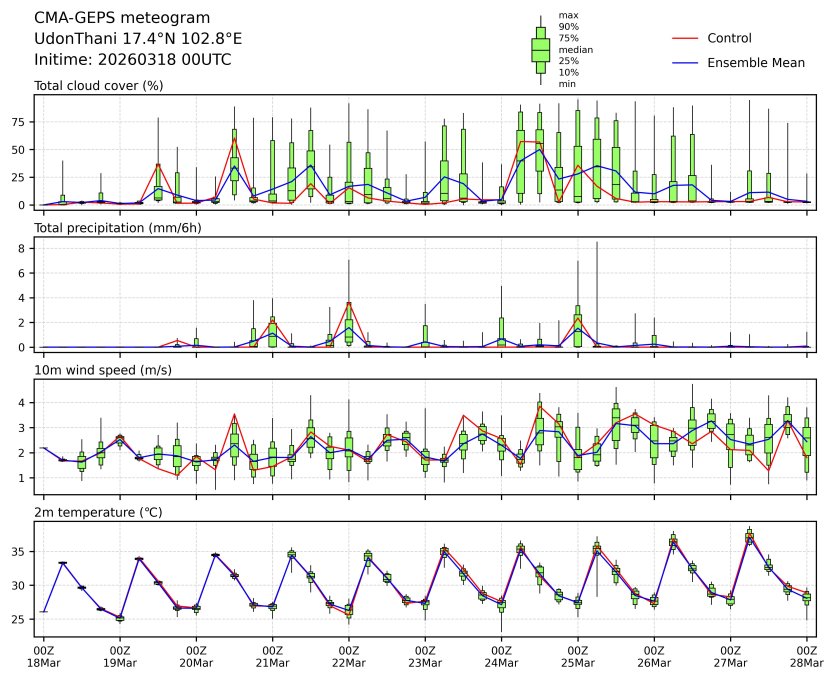835x680 pixels.
Task: Click the 00Z 22Mar x-axis label
Action: coord(349,656)
